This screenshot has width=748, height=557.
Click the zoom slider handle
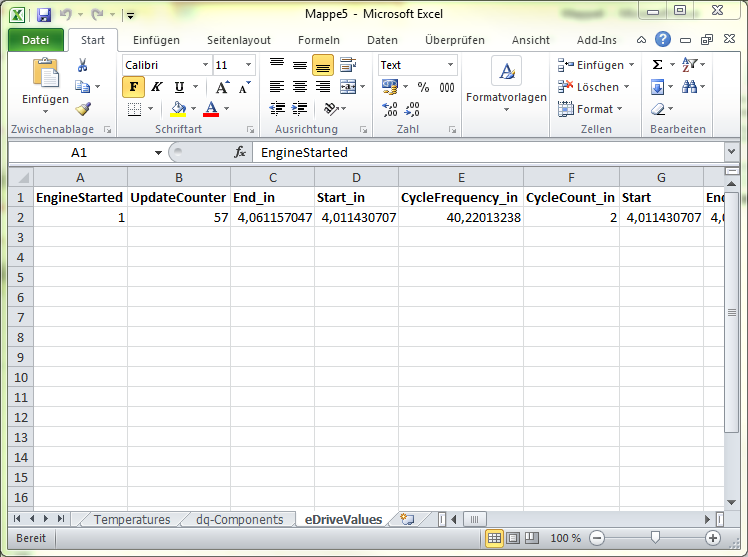tap(655, 538)
